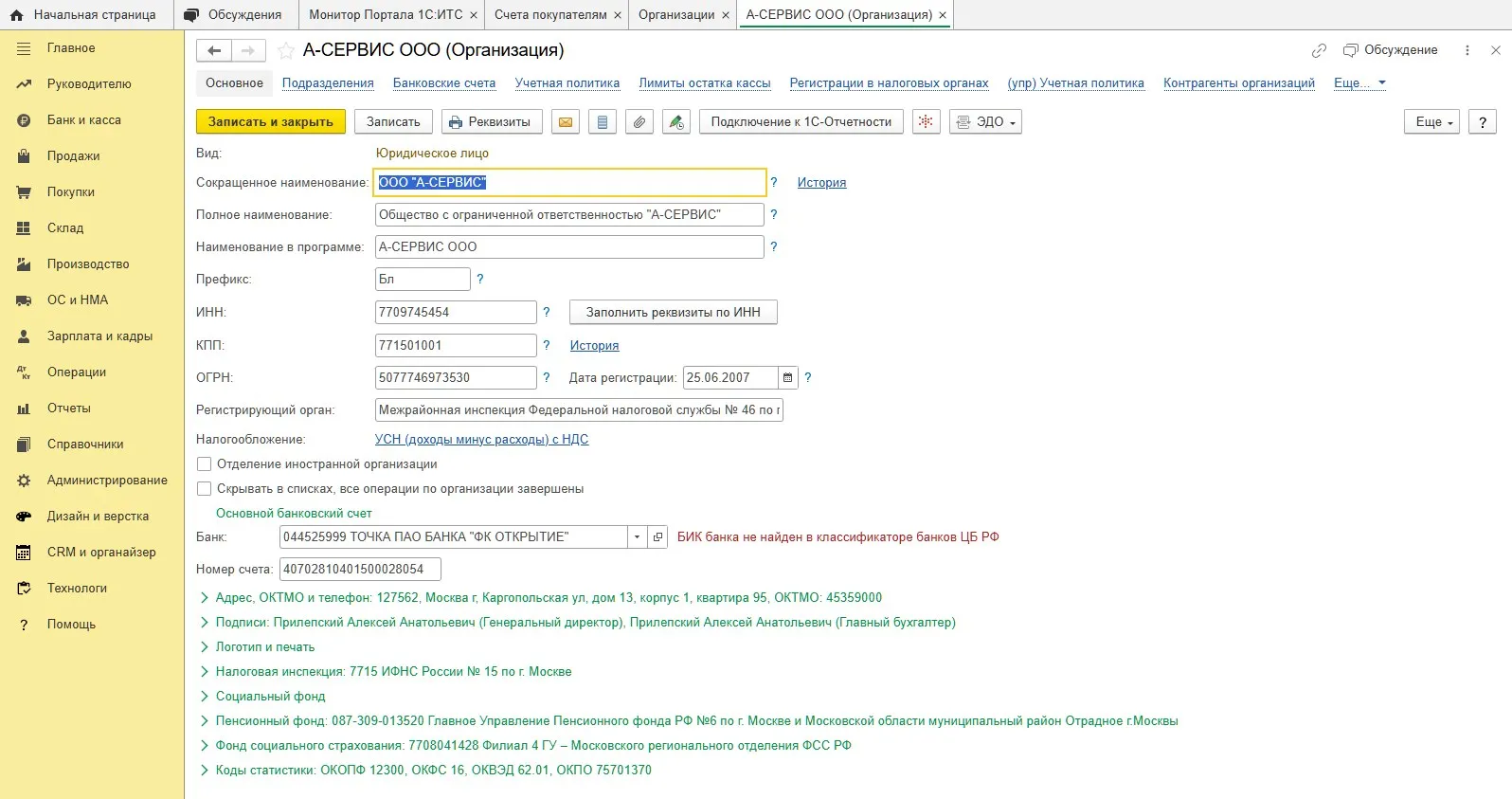The height and width of the screenshot is (799, 1512).
Task: Add organization to favorites with star icon
Action: 286,50
